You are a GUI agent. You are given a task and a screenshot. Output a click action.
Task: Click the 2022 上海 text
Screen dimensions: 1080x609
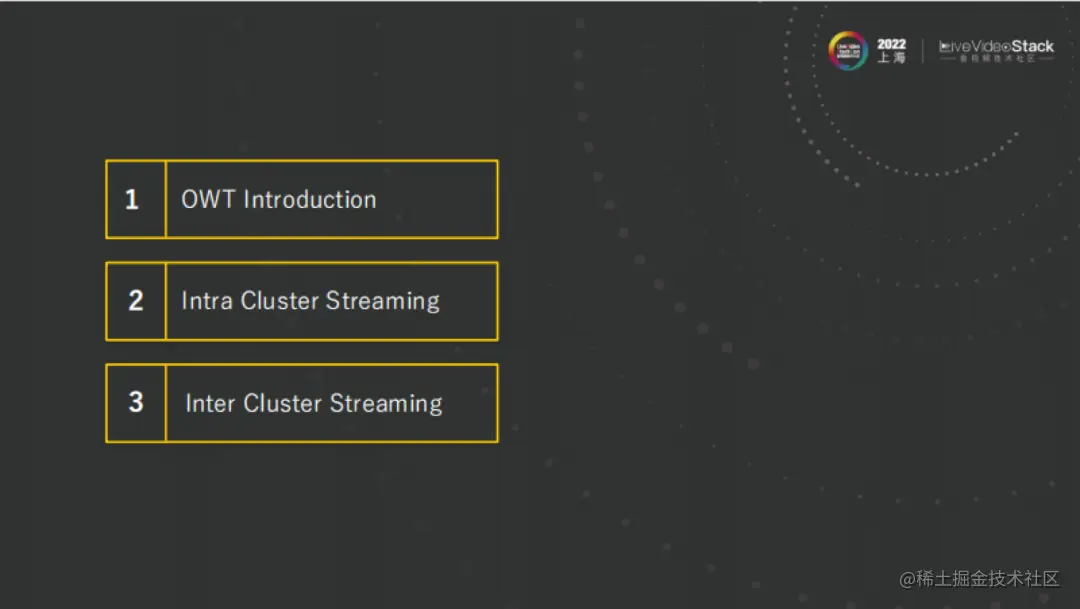coord(891,51)
